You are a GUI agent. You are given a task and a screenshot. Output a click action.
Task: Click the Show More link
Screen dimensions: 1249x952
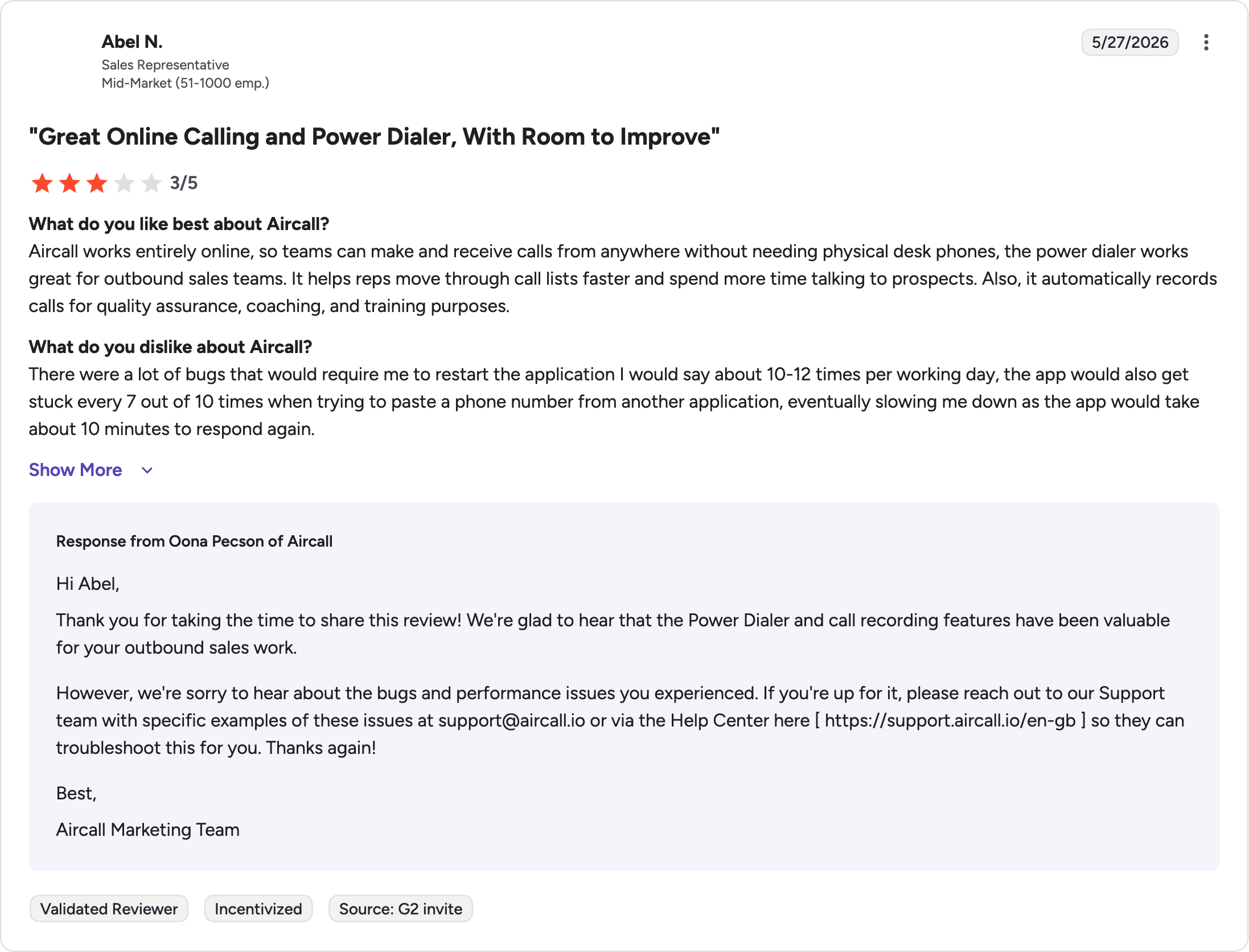tap(76, 470)
